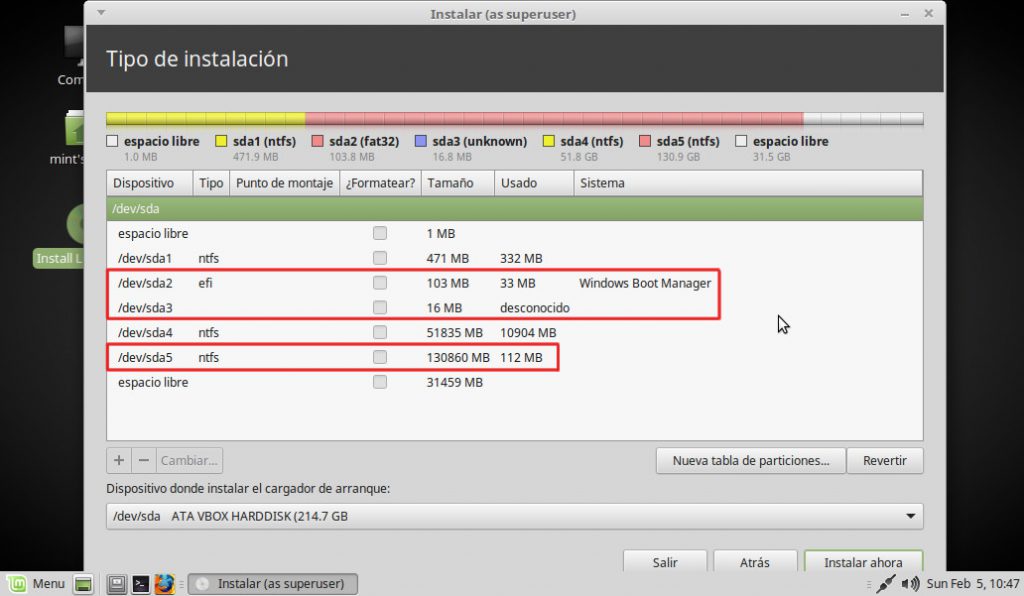Select the Instalar taskbar window entry

coord(273,584)
